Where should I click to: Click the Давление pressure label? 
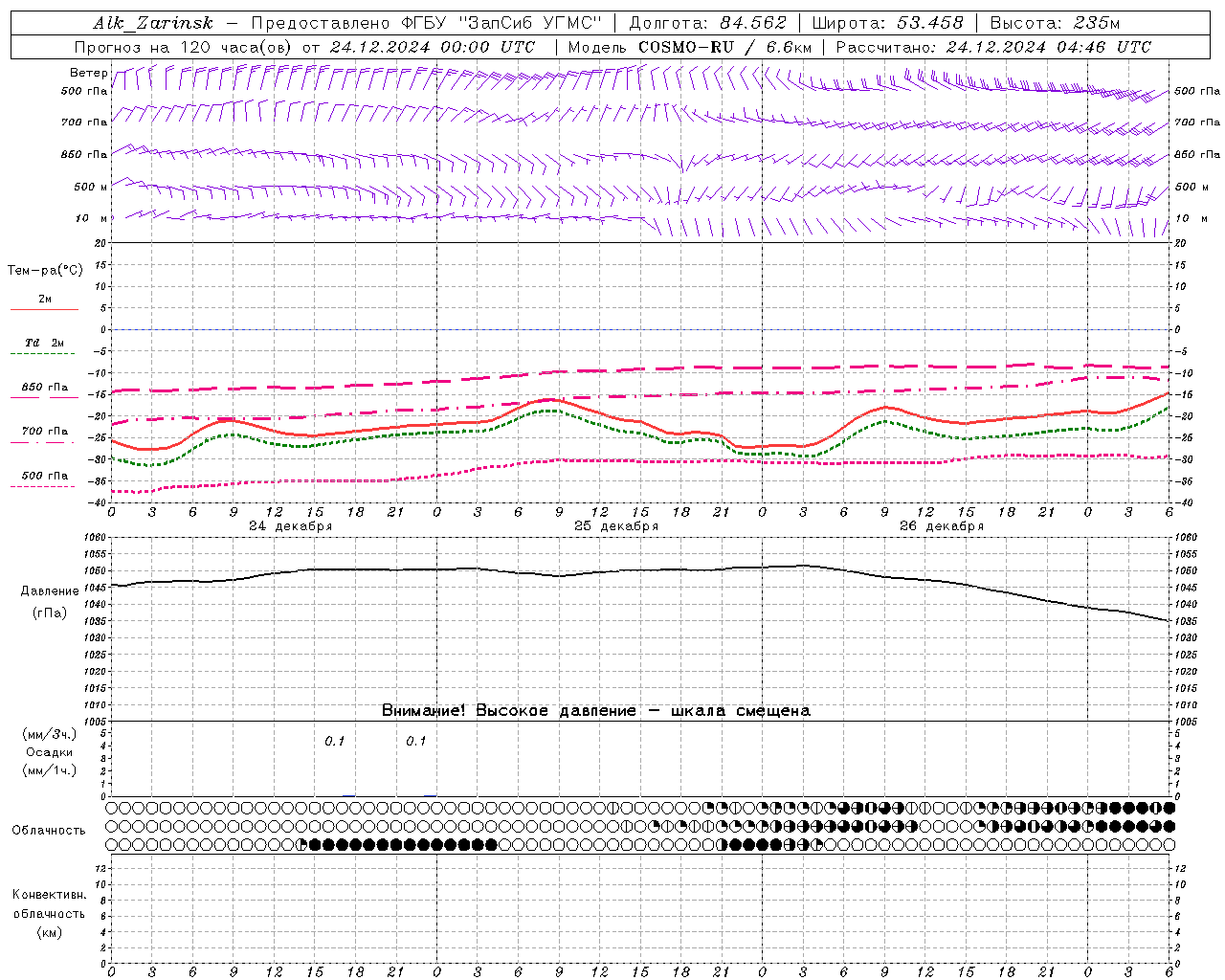[50, 591]
